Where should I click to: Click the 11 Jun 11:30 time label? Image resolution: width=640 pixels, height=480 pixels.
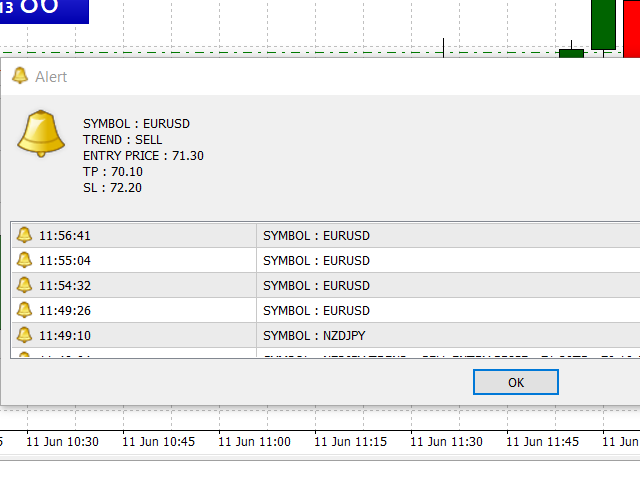pos(448,441)
